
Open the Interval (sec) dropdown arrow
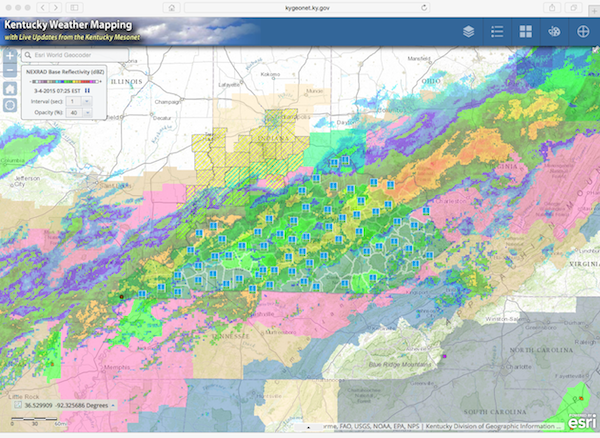click(x=87, y=101)
